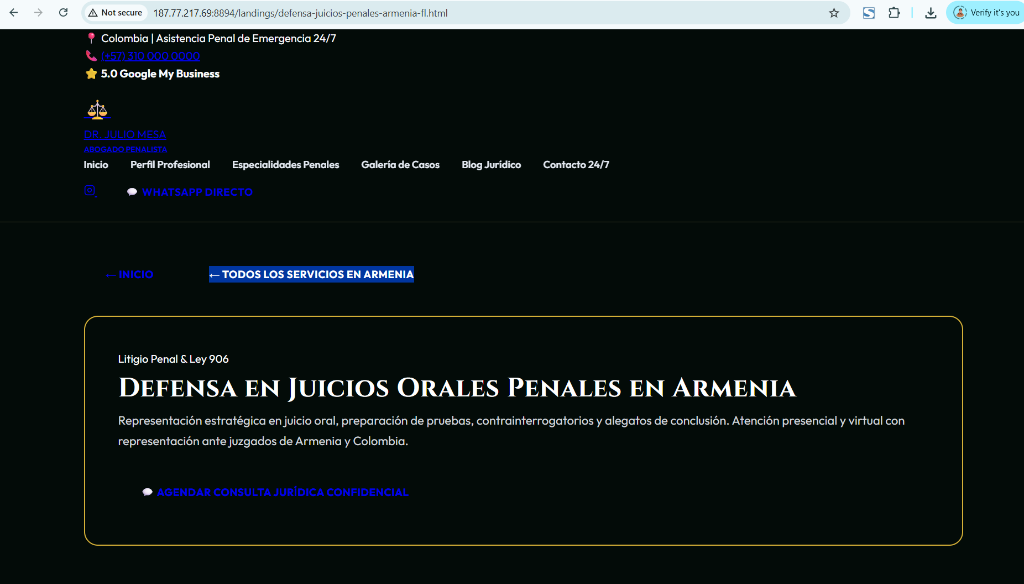Go to Inicio in navigation menu
The image size is (1024, 584).
click(96, 165)
